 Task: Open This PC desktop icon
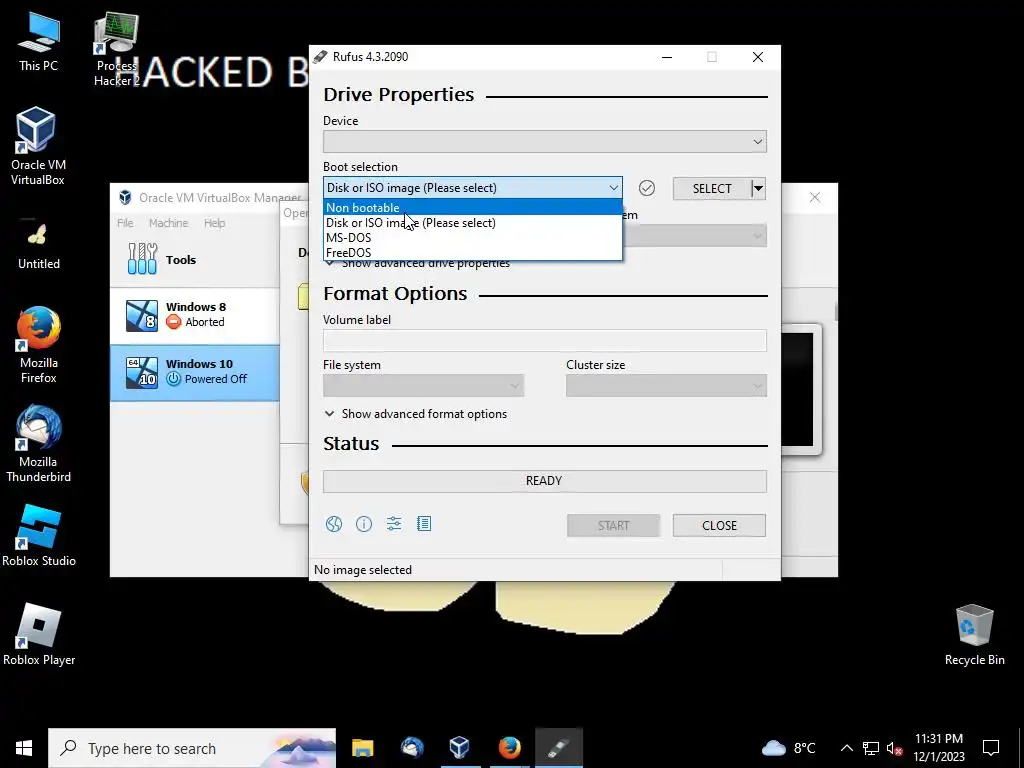coord(39,42)
